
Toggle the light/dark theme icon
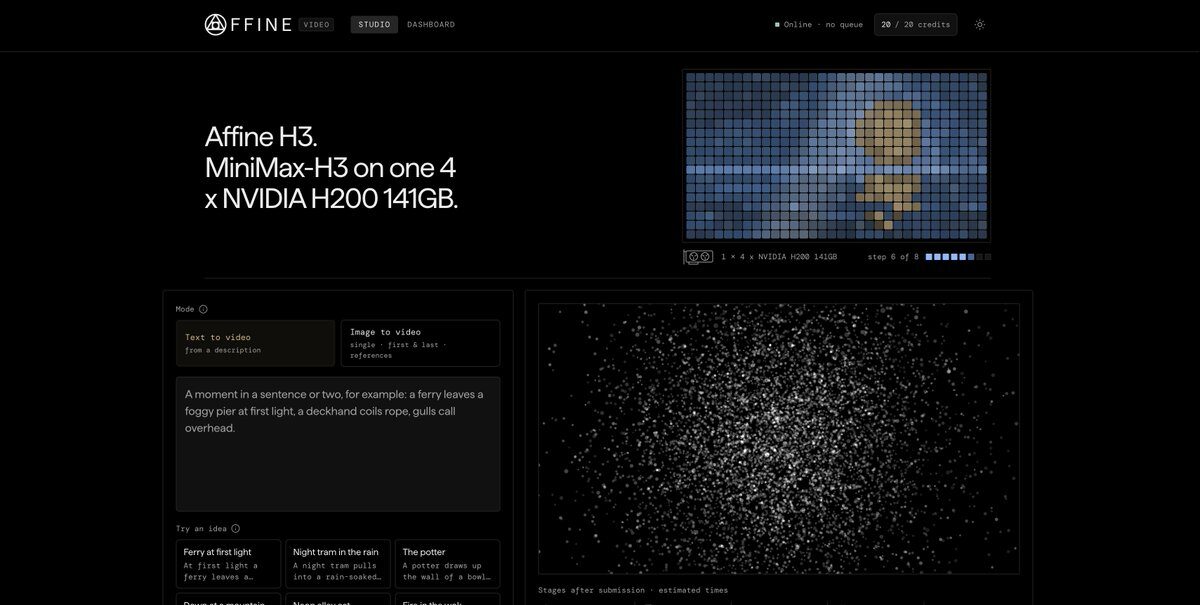(980, 24)
